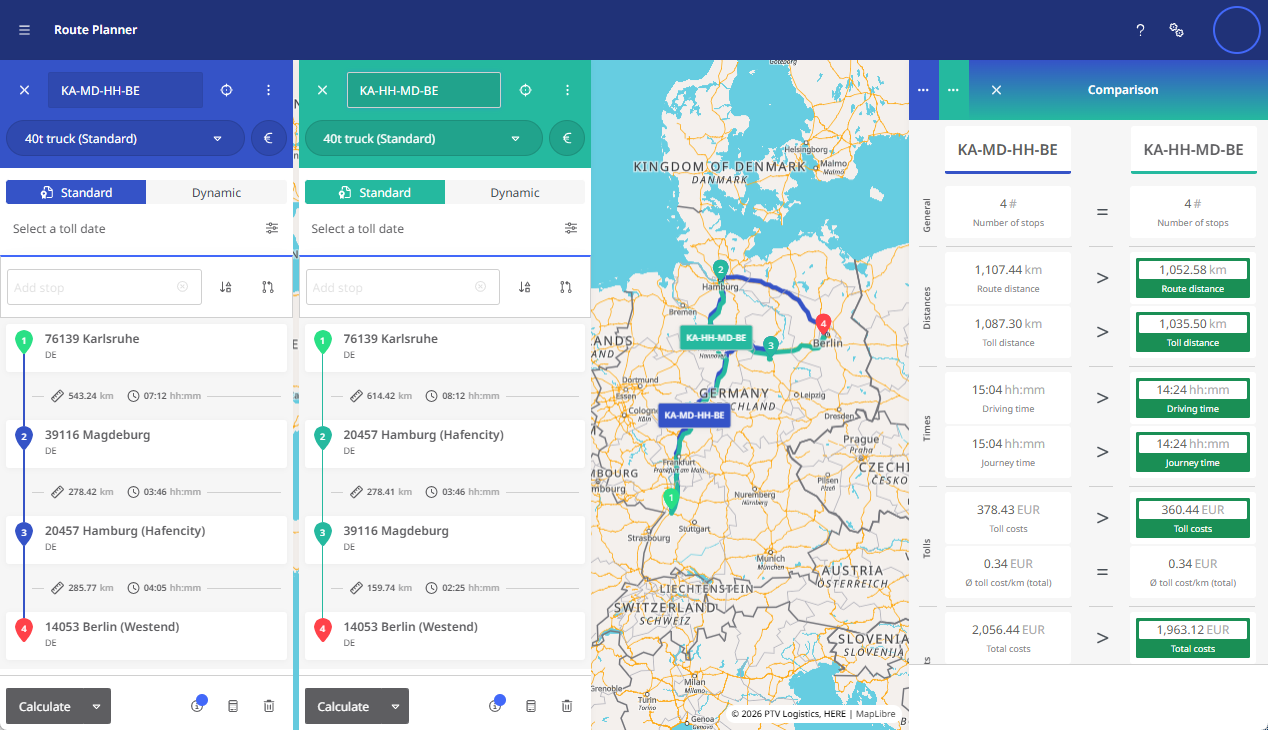Image resolution: width=1268 pixels, height=730 pixels.
Task: Open the help question mark icon
Action: pyautogui.click(x=1140, y=30)
